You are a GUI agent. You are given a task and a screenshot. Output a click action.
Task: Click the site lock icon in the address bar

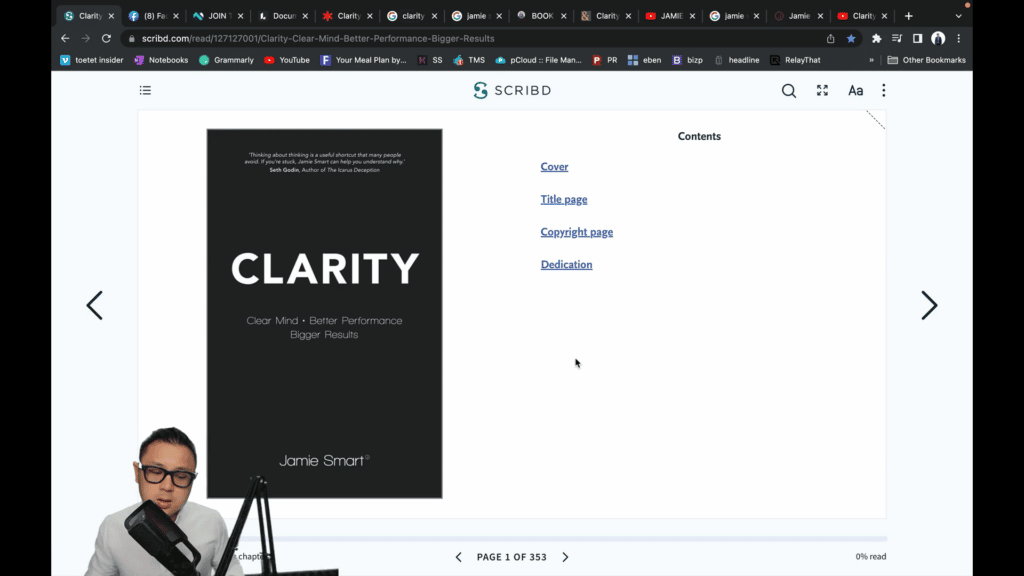(132, 39)
